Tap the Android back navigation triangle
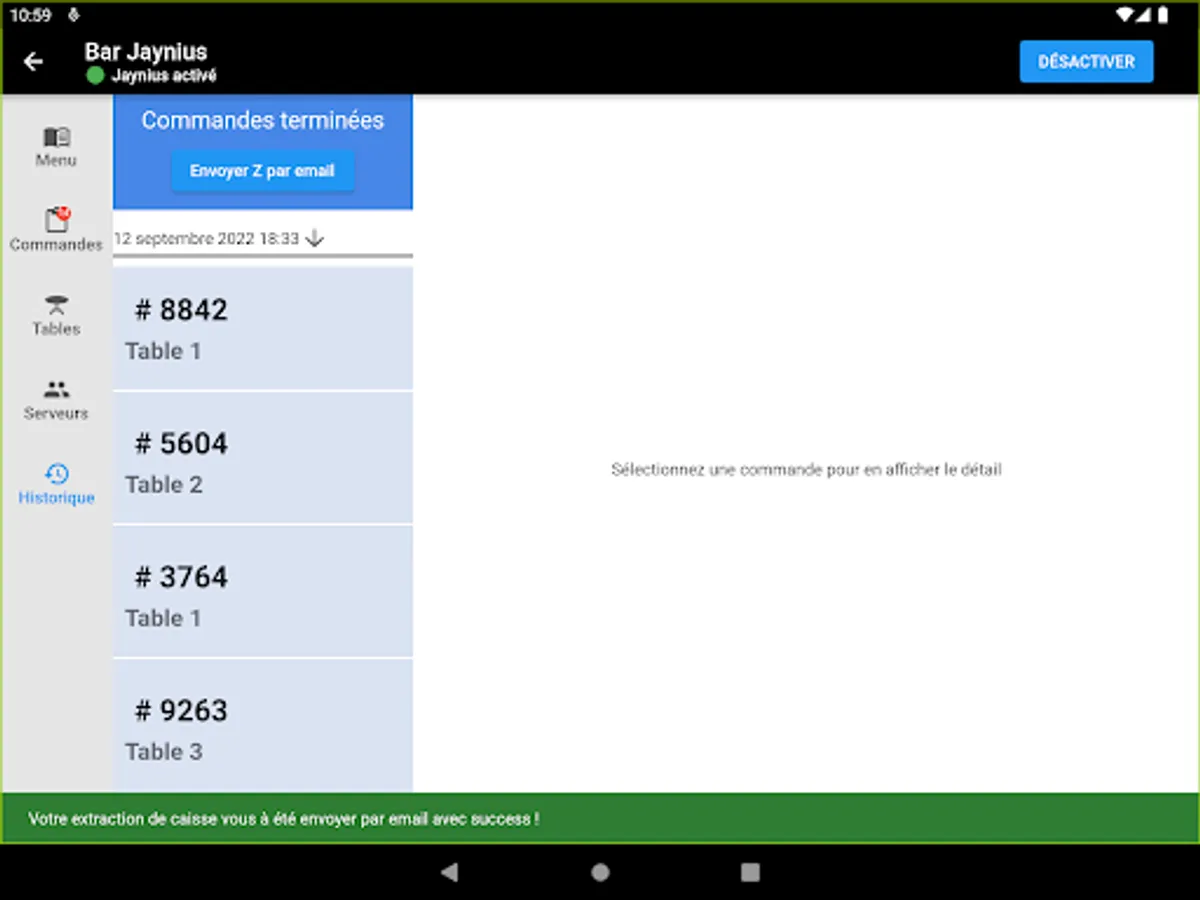 pos(449,872)
